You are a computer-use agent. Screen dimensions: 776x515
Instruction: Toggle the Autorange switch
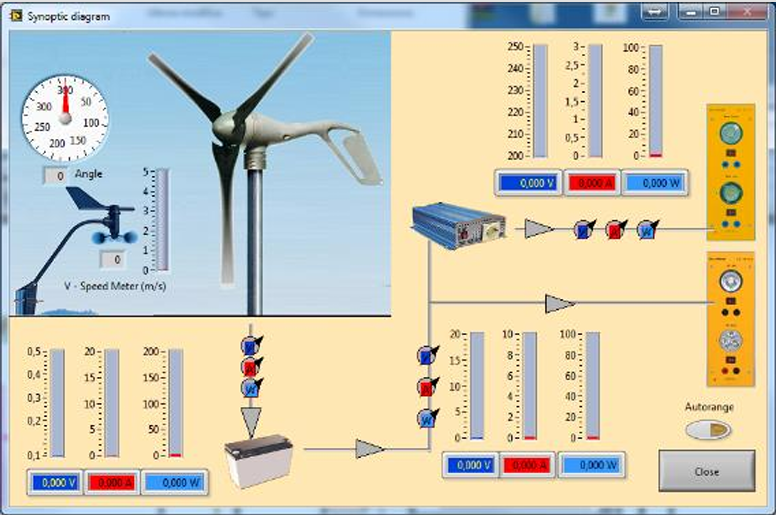pos(708,429)
